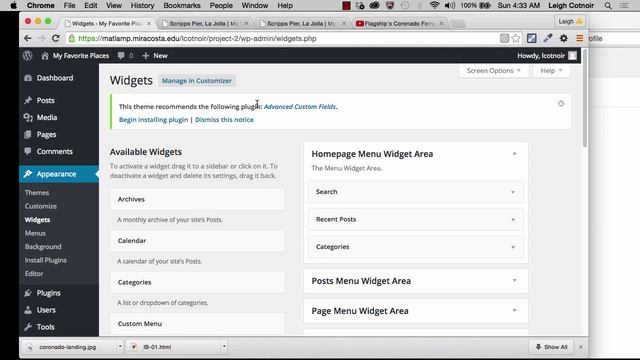Open IB-01.html download options arrow
The height and width of the screenshot is (360, 640).
(224, 347)
